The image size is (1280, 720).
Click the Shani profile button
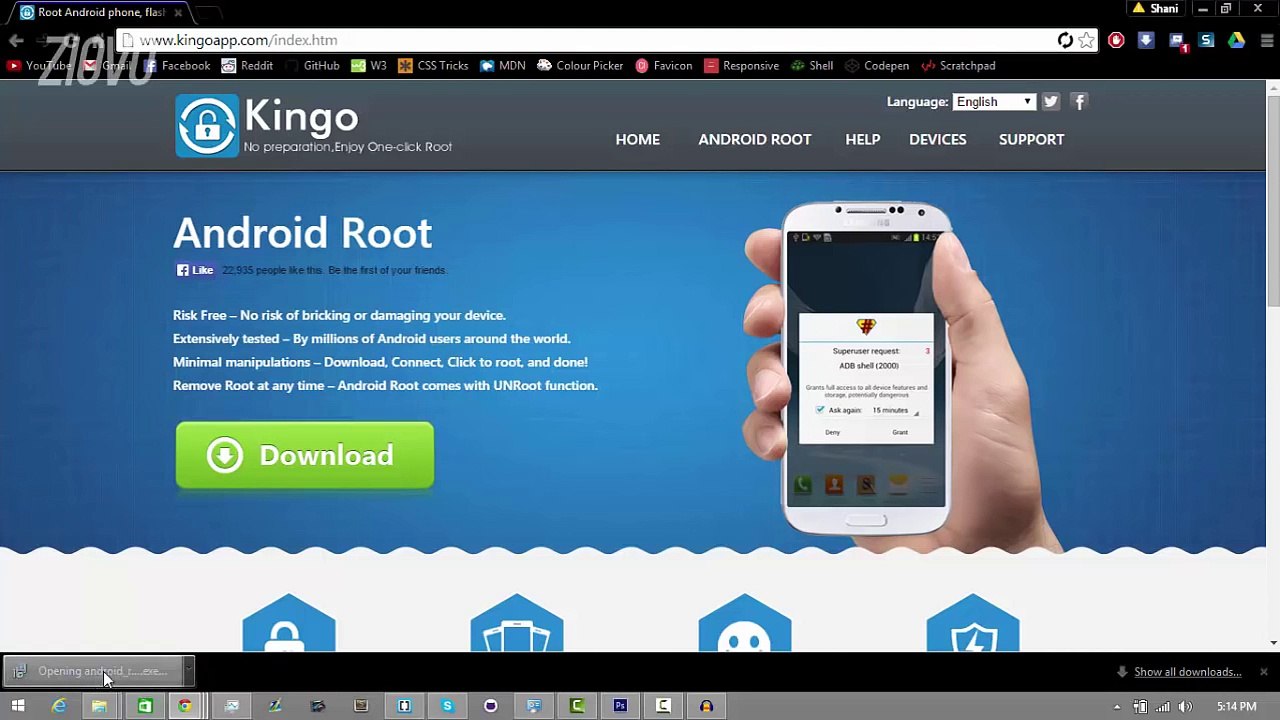[1155, 8]
